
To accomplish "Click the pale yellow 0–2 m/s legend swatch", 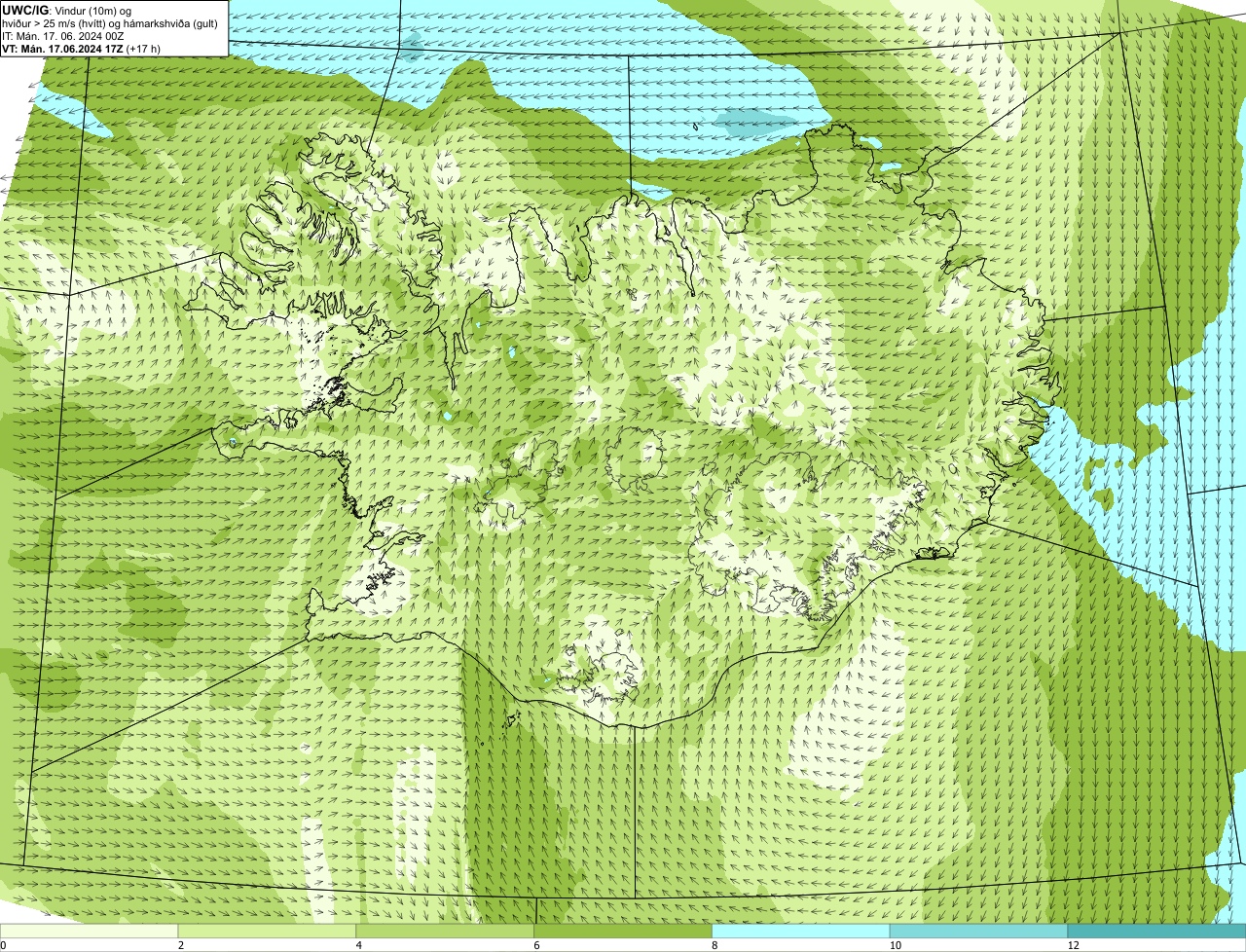I will click(x=90, y=932).
